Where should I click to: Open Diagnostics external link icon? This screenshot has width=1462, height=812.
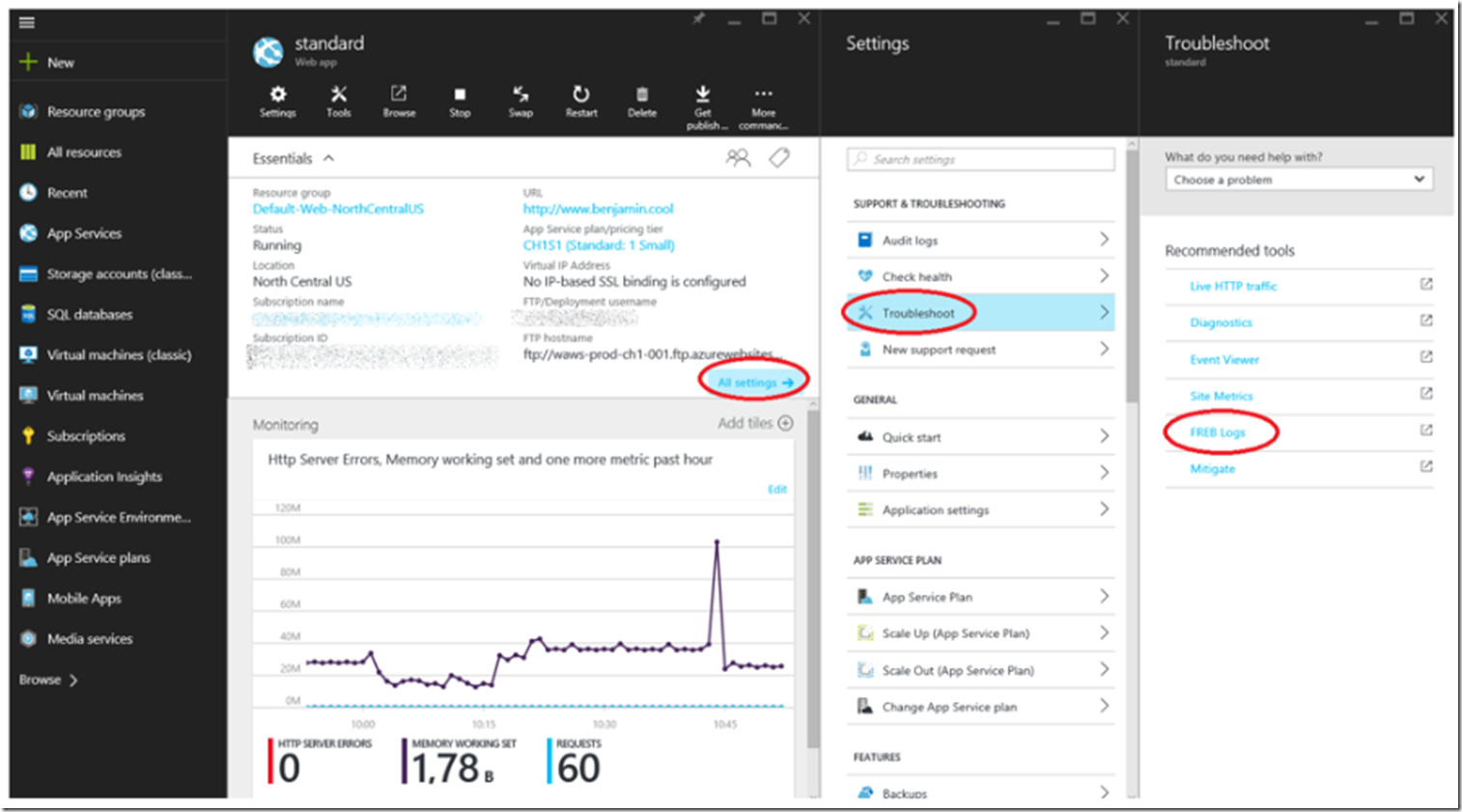tap(1426, 321)
